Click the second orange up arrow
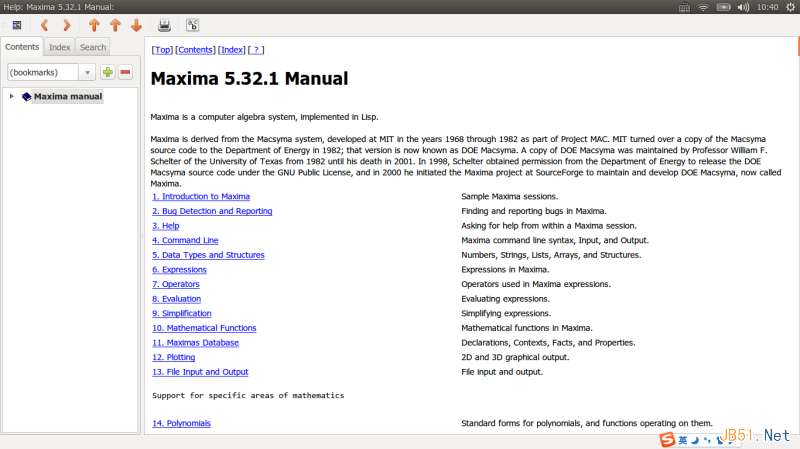Screen dimensions: 800x449 tap(115, 25)
